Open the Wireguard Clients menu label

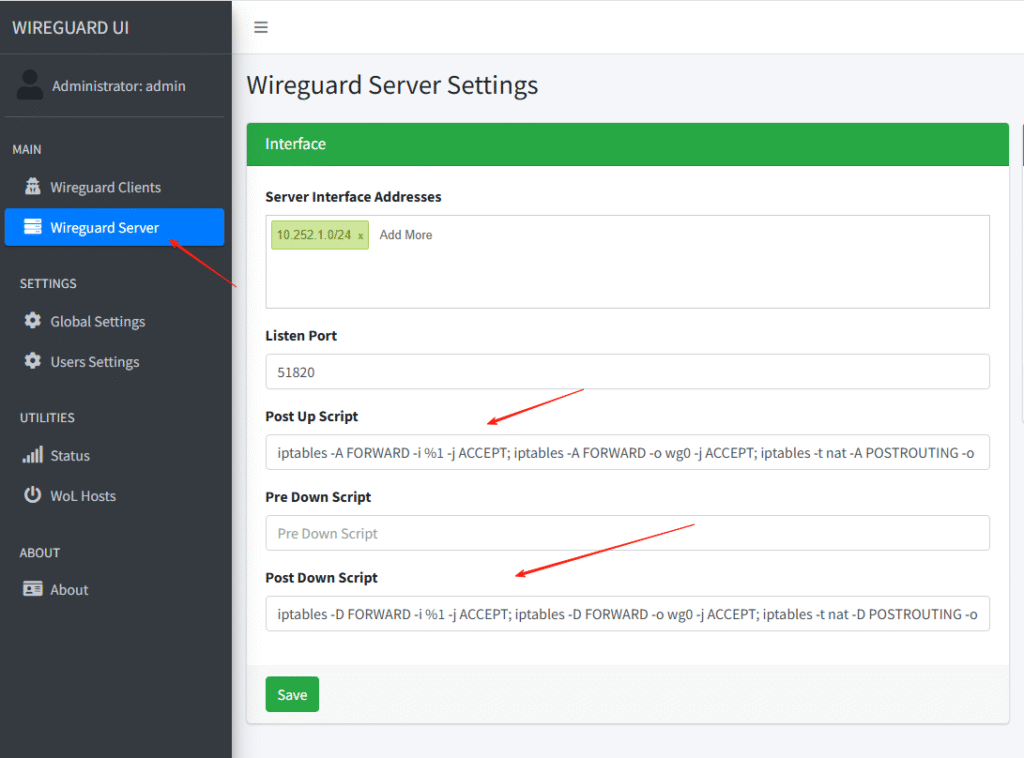pyautogui.click(x=105, y=187)
